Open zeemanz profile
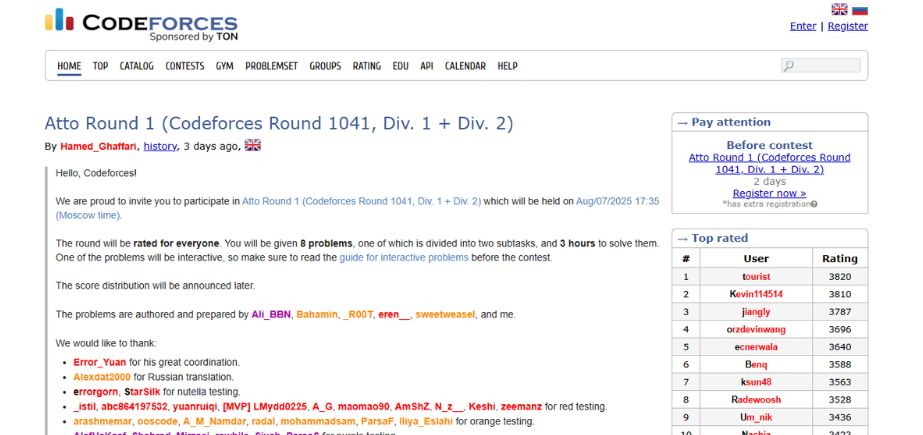 pos(521,406)
